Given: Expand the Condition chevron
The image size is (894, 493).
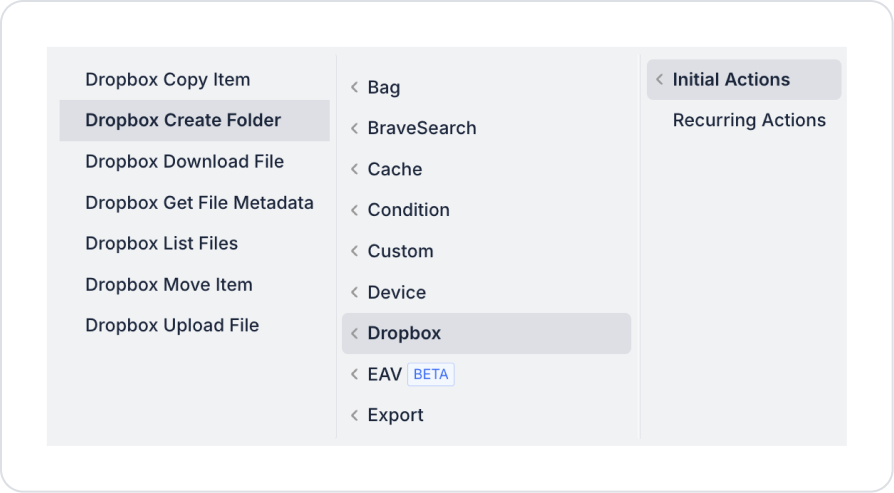Looking at the screenshot, I should coord(354,210).
